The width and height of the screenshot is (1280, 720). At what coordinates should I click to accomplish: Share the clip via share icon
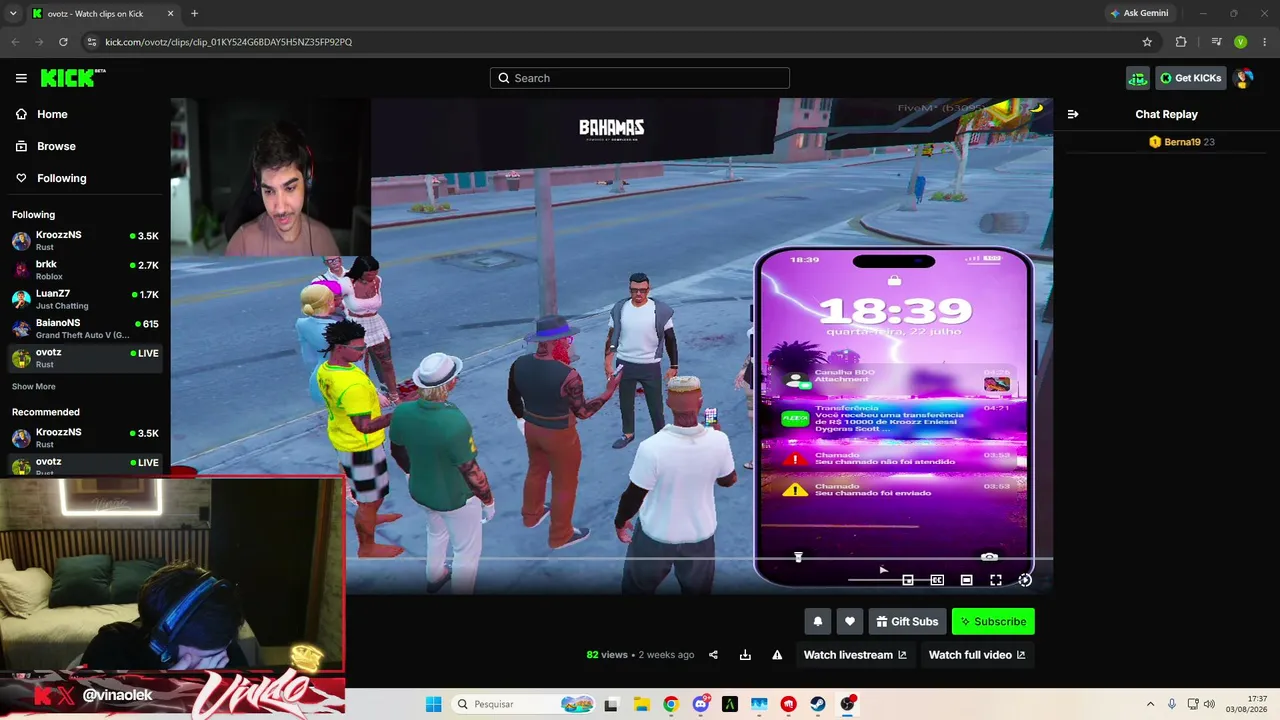click(x=713, y=655)
